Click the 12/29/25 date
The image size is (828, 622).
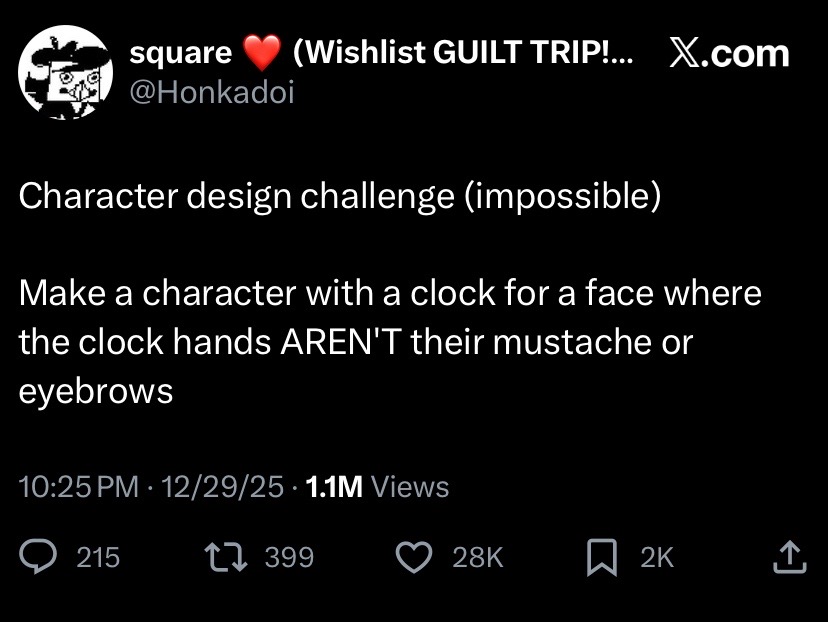222,486
